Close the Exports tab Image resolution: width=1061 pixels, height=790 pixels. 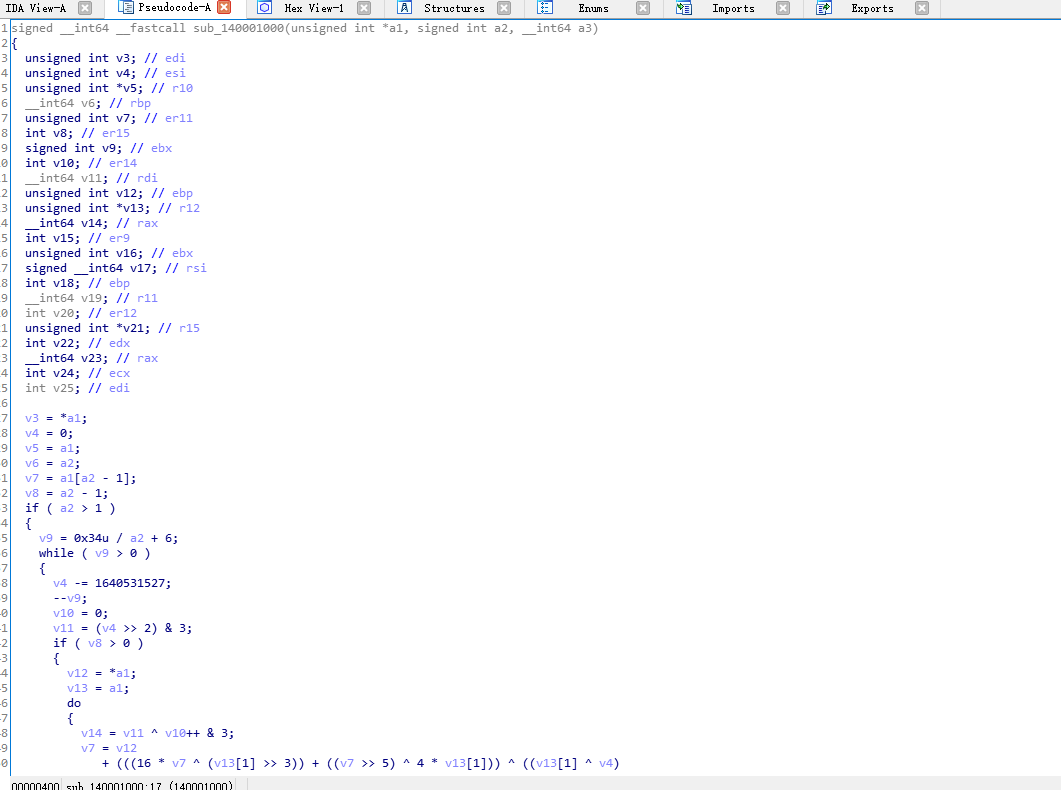tap(922, 8)
